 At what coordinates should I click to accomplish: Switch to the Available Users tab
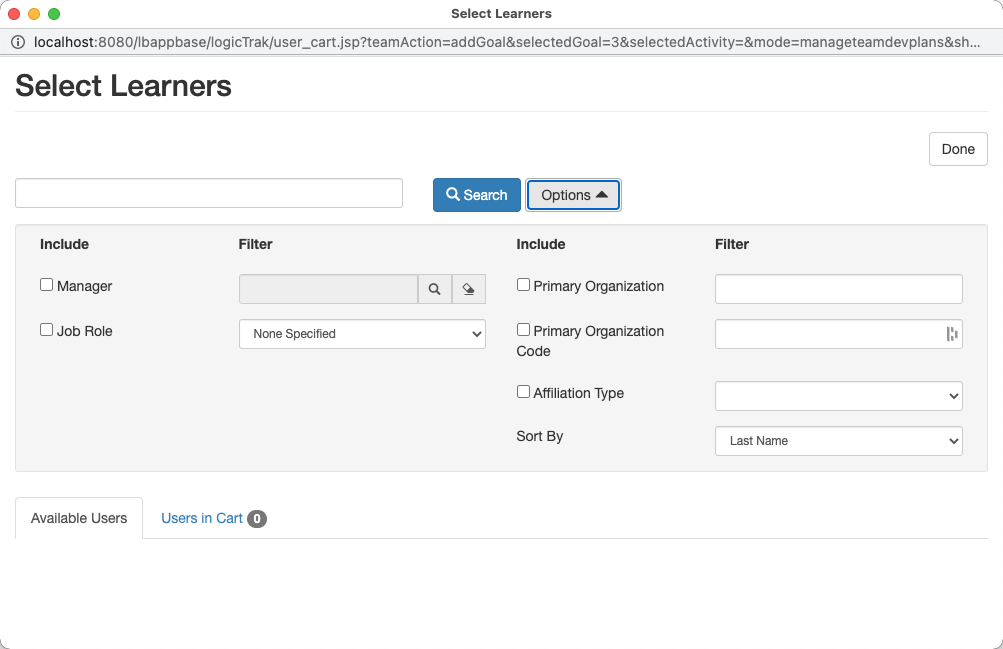(x=79, y=518)
